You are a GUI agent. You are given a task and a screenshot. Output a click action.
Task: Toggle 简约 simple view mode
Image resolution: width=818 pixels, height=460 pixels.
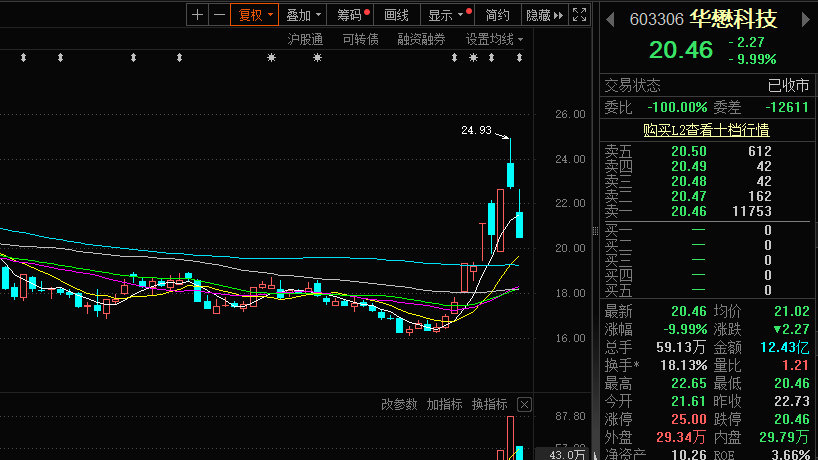tap(497, 15)
